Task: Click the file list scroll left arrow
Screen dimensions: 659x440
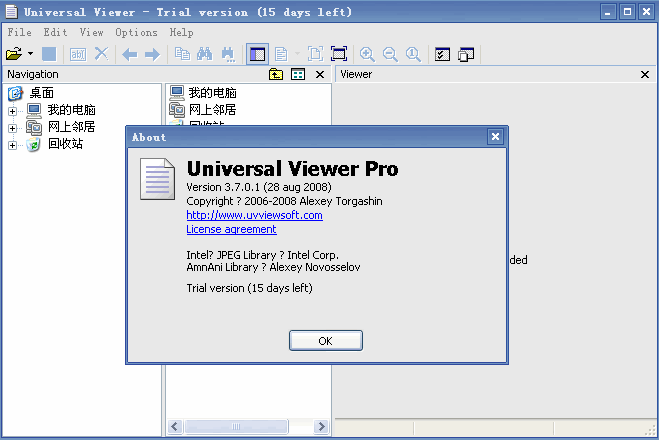Action: 175,427
